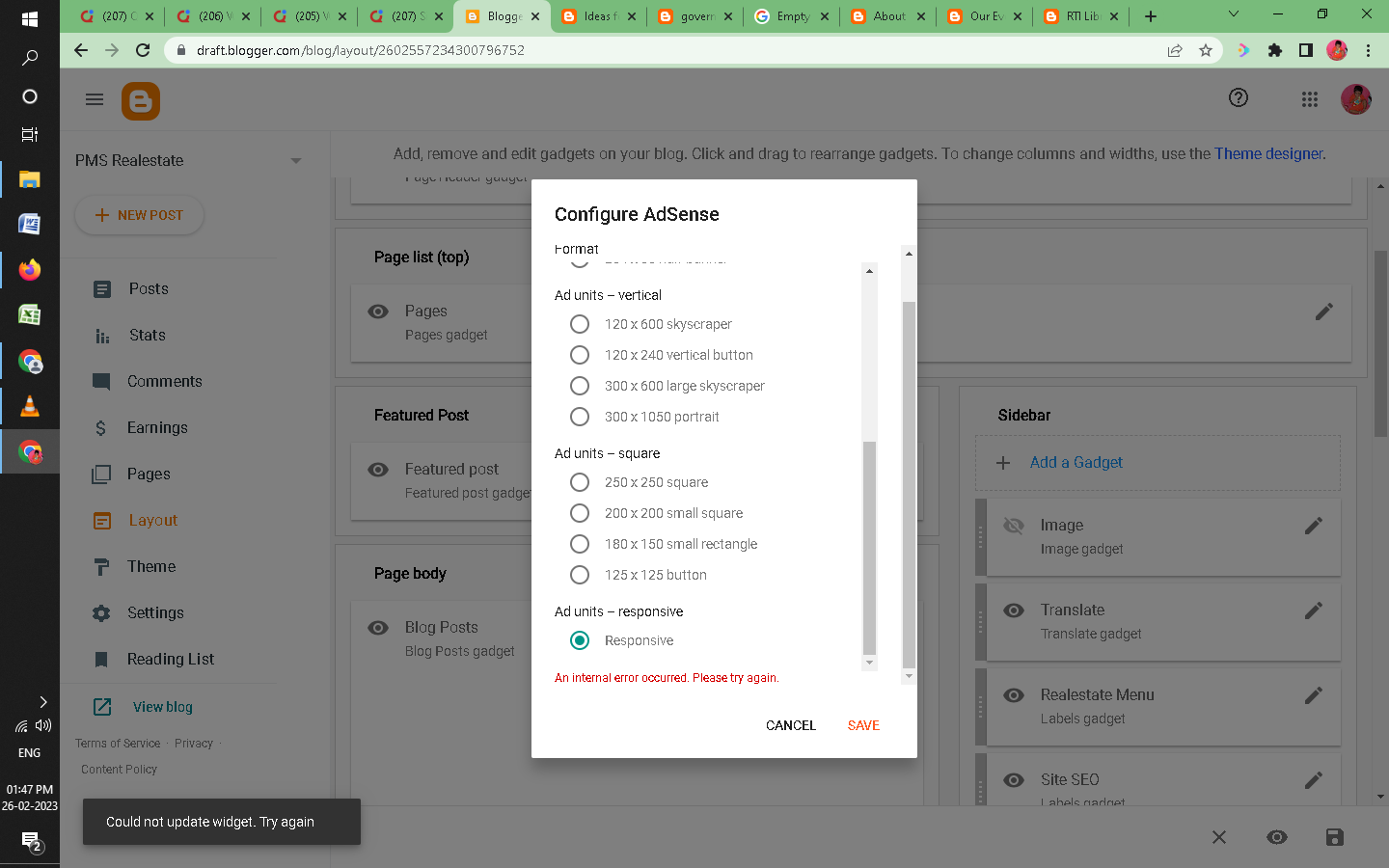The image size is (1389, 868).
Task: Open the Theme designer link
Action: pos(1268,153)
